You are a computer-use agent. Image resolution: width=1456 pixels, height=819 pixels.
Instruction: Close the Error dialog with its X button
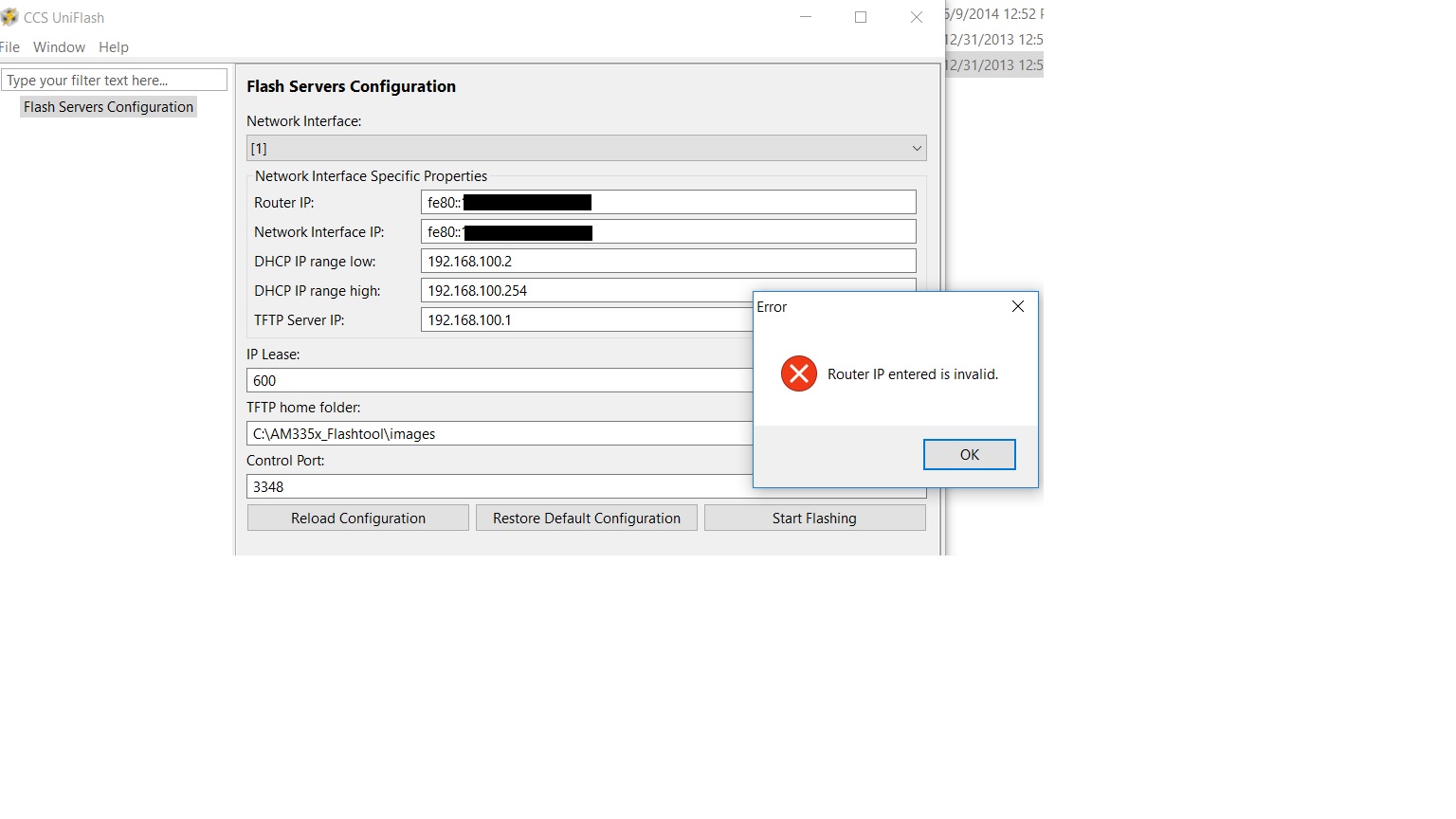point(1017,306)
